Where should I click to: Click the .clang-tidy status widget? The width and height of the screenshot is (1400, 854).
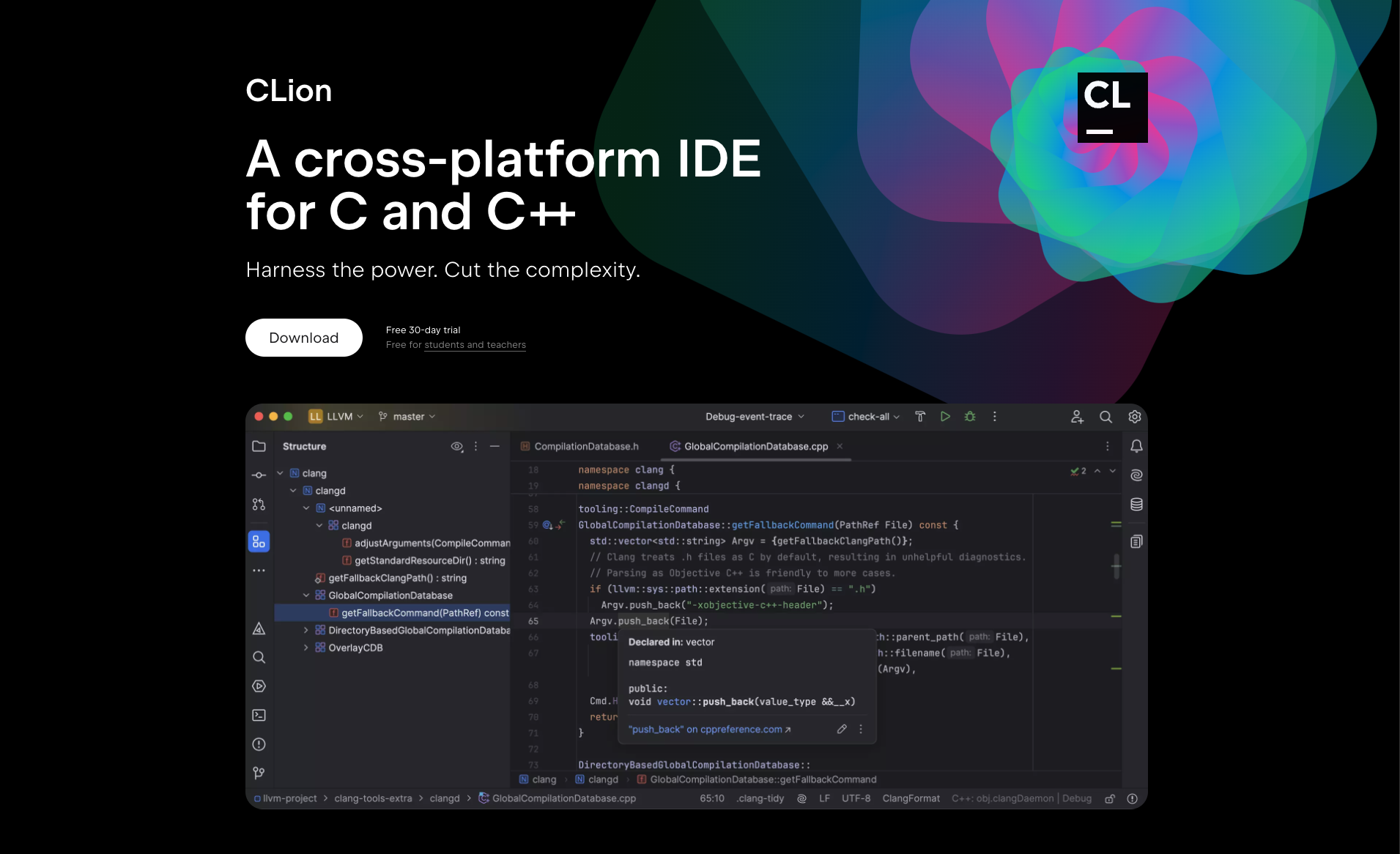(760, 798)
